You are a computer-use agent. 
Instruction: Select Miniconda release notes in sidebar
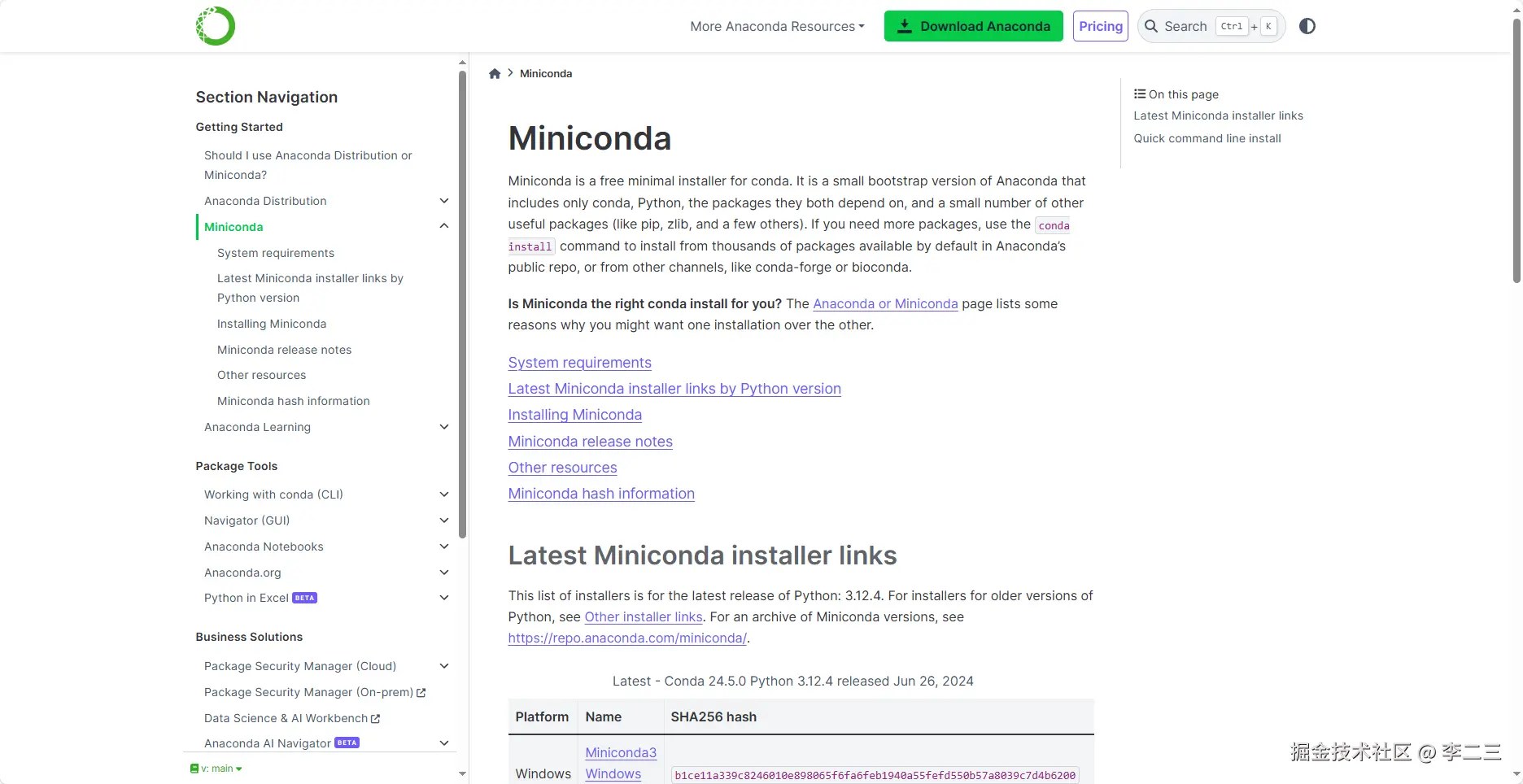tap(284, 350)
